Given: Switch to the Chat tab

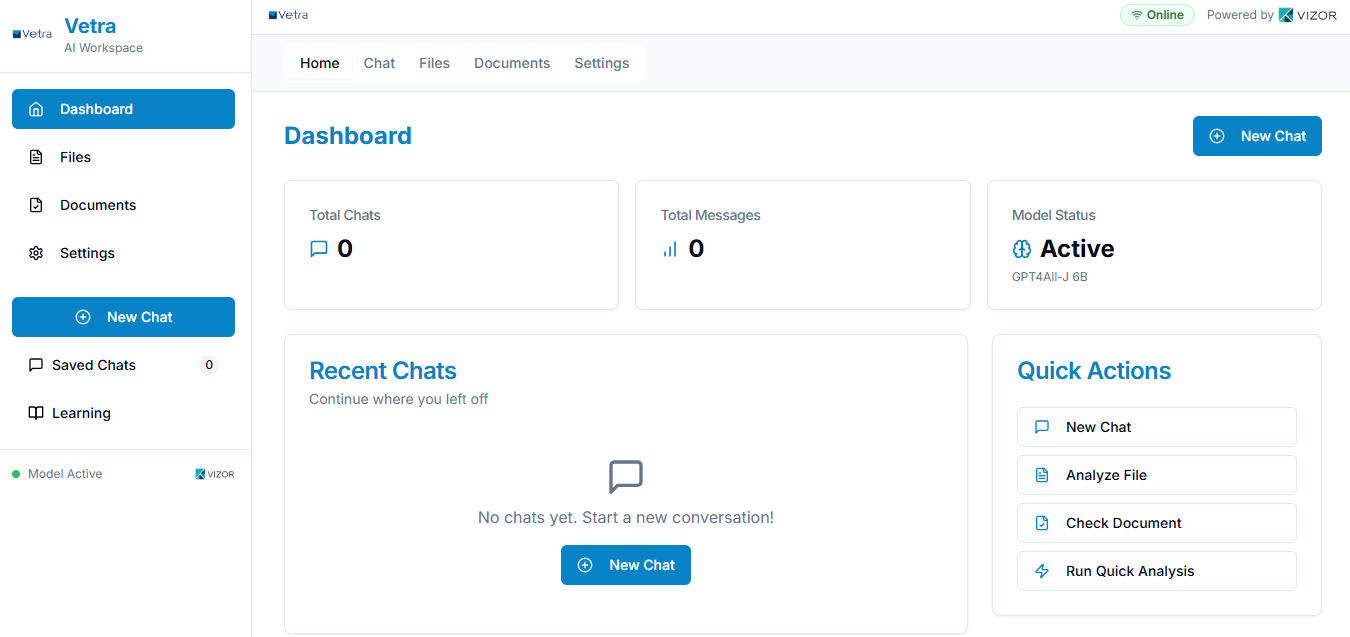Looking at the screenshot, I should coord(379,63).
